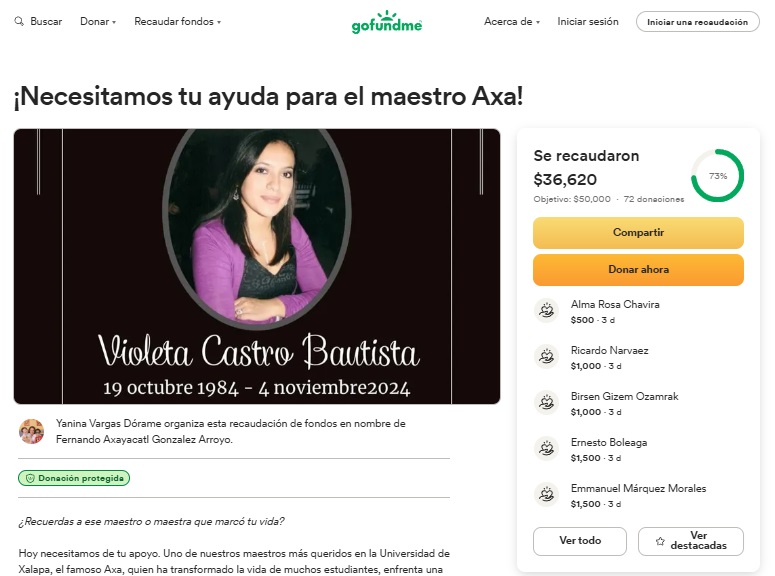Click the Donar ahora button

[x=638, y=269]
